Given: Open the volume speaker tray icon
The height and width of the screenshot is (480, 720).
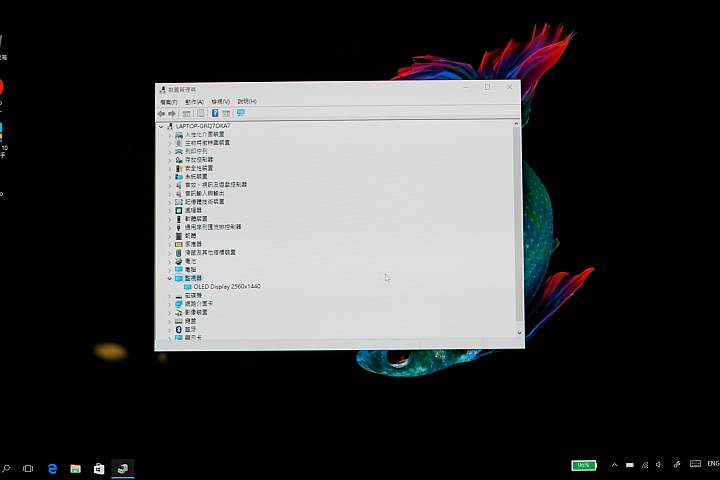Looking at the screenshot, I should (659, 465).
